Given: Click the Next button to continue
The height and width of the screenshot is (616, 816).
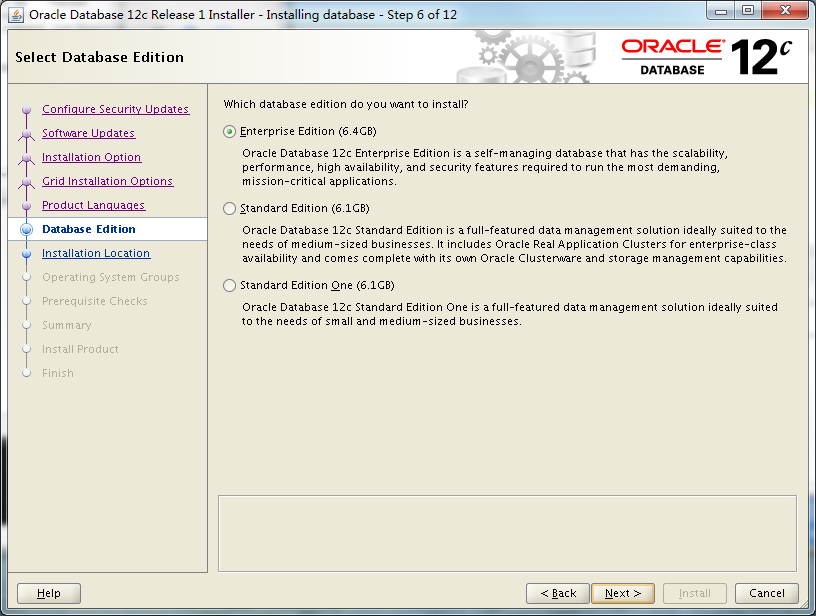Looking at the screenshot, I should point(622,593).
